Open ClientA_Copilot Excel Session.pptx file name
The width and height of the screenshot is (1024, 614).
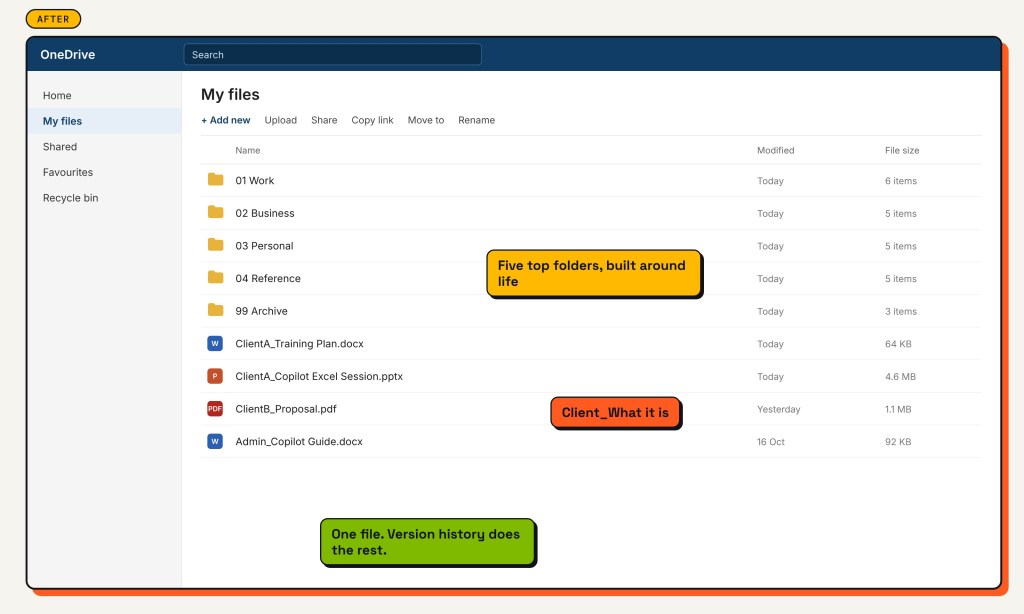coord(319,376)
